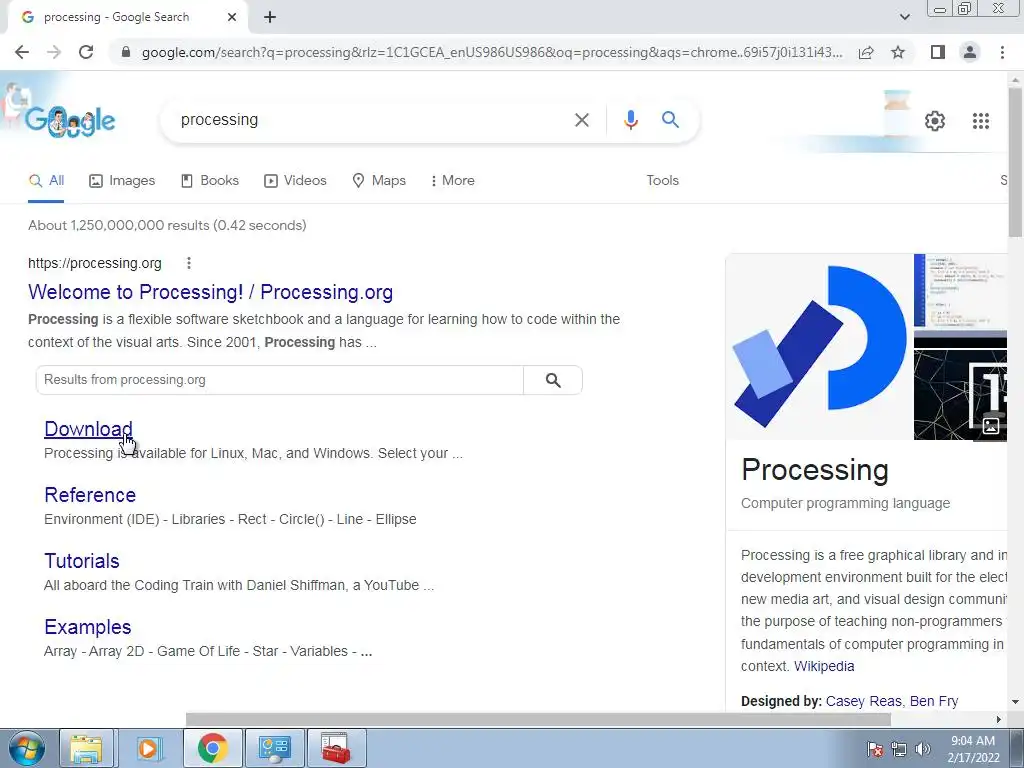
Task: Click the results count text
Action: pyautogui.click(x=167, y=225)
